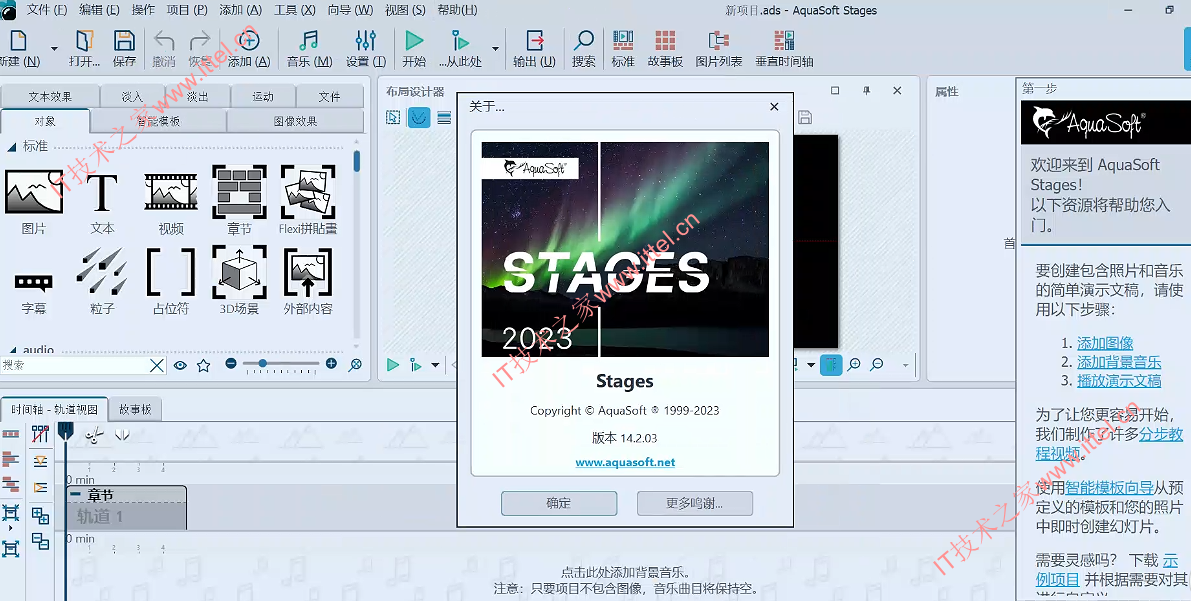Open the 帮助 (H) menu
The width and height of the screenshot is (1191, 601).
458,10
